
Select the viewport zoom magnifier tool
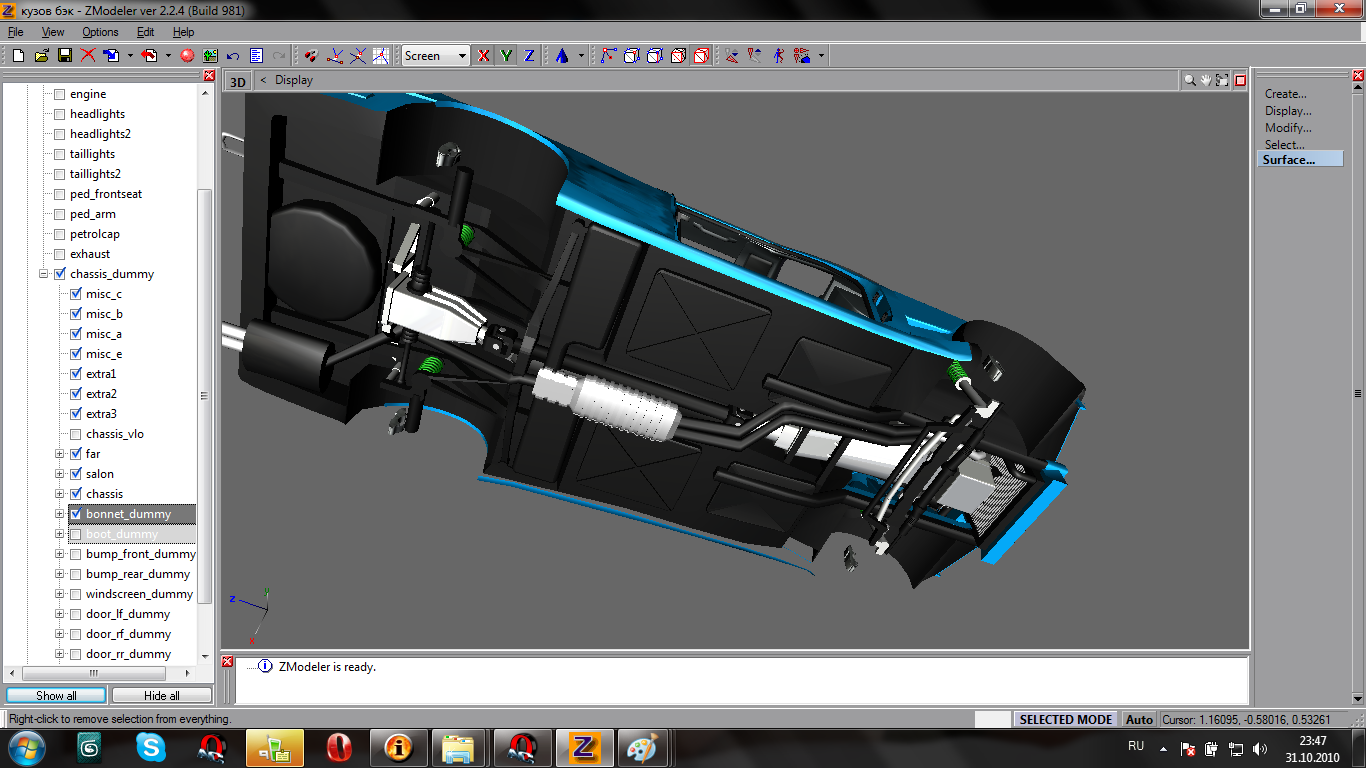[x=1190, y=80]
